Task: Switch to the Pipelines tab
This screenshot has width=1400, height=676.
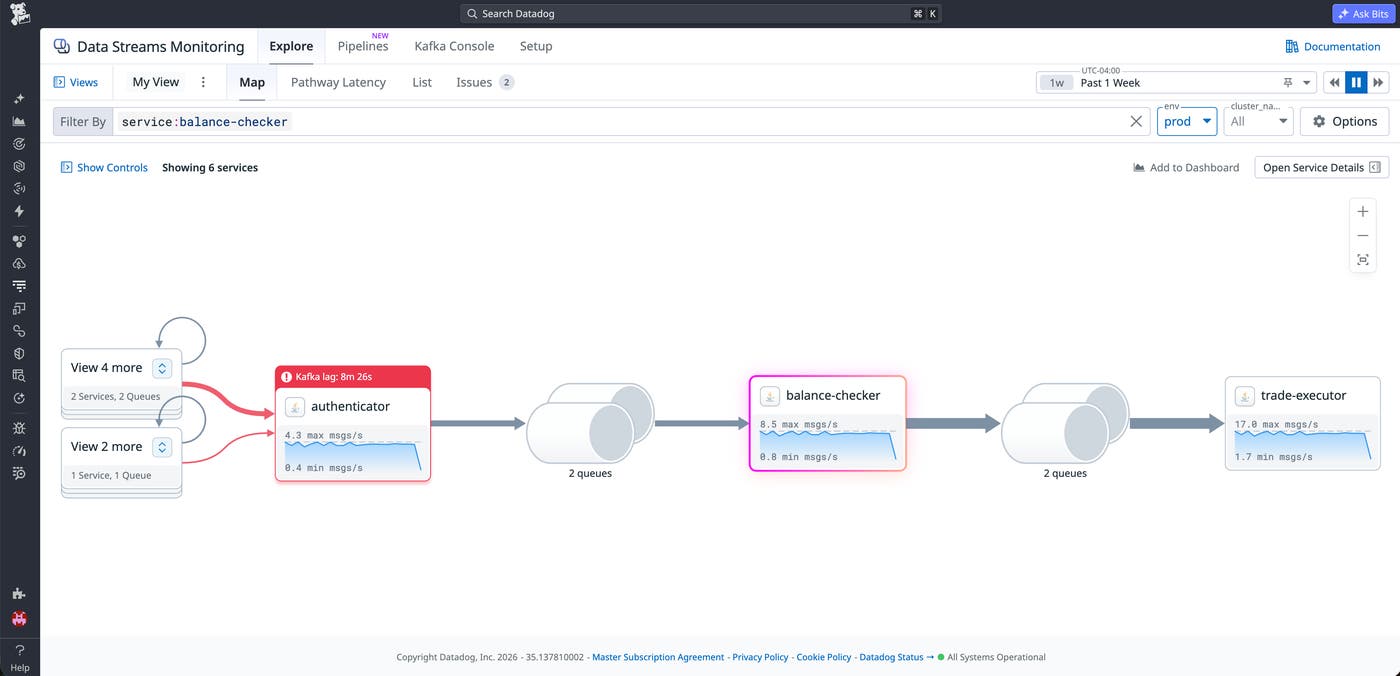Action: point(363,46)
